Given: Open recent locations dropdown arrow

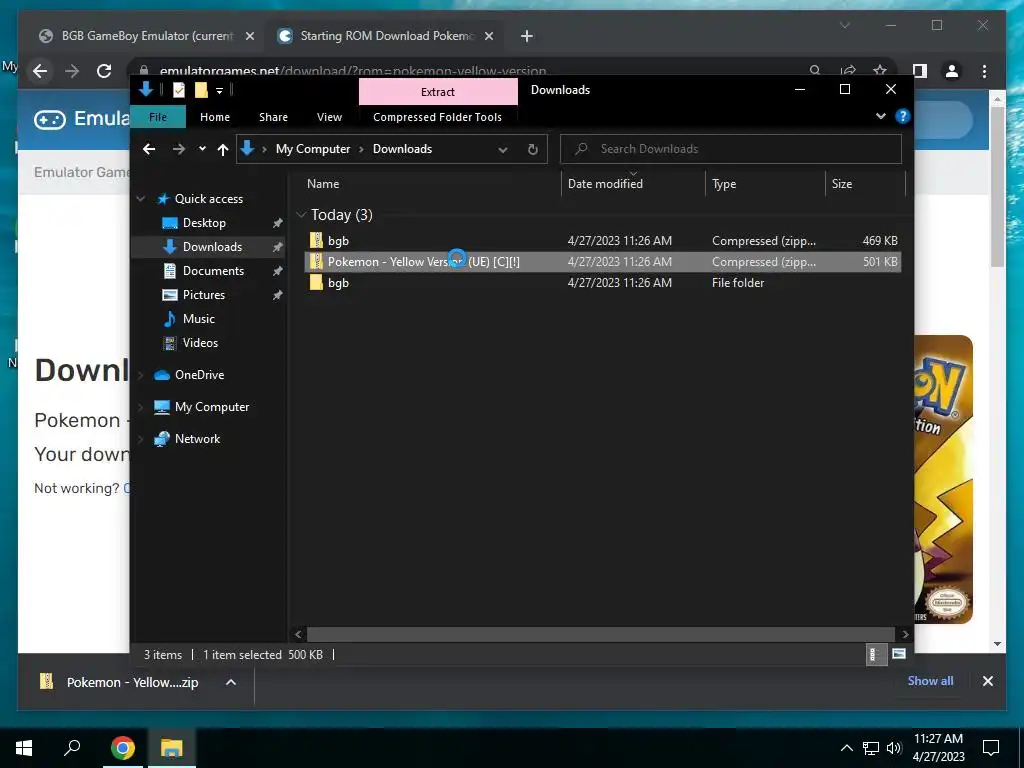Looking at the screenshot, I should click(202, 149).
